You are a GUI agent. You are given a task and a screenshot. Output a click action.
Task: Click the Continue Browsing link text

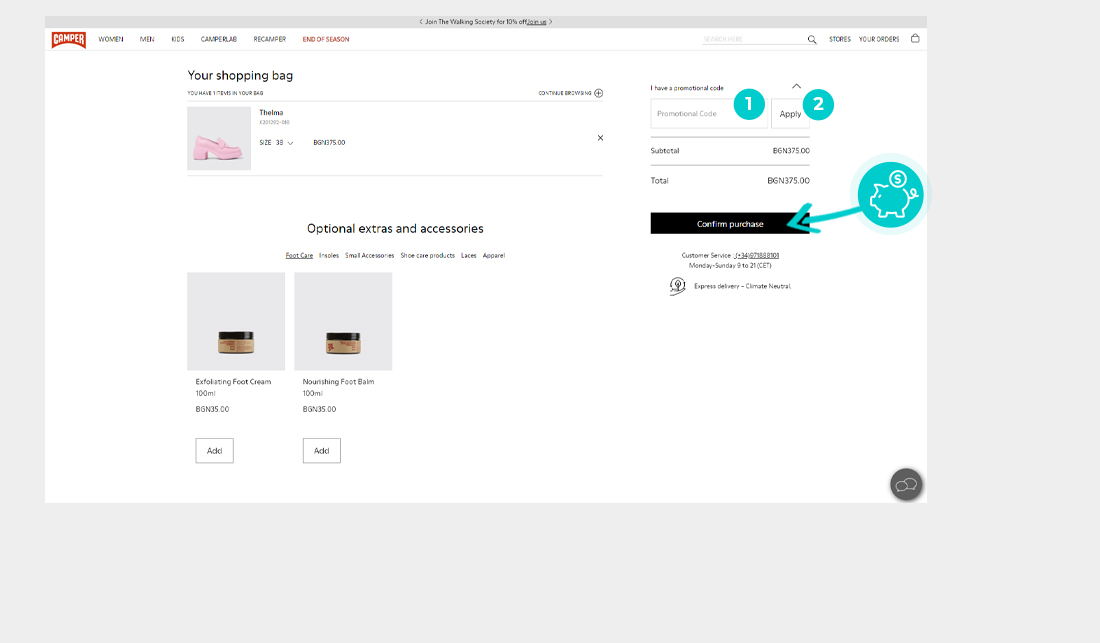565,93
